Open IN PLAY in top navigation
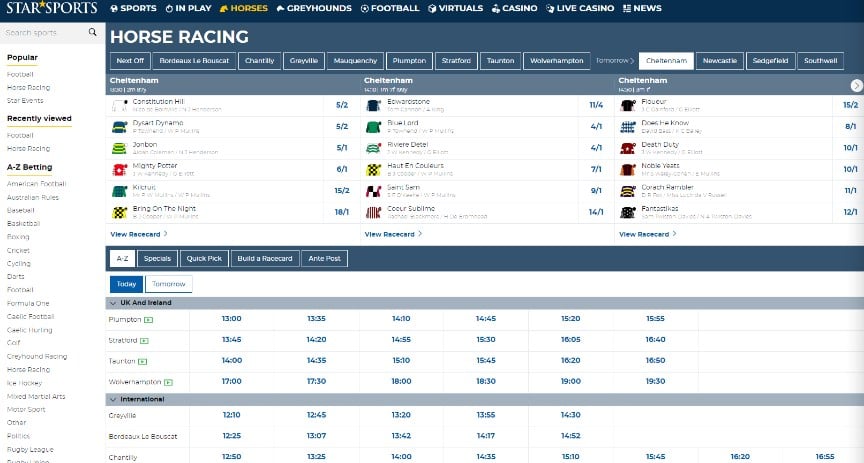 pyautogui.click(x=188, y=8)
